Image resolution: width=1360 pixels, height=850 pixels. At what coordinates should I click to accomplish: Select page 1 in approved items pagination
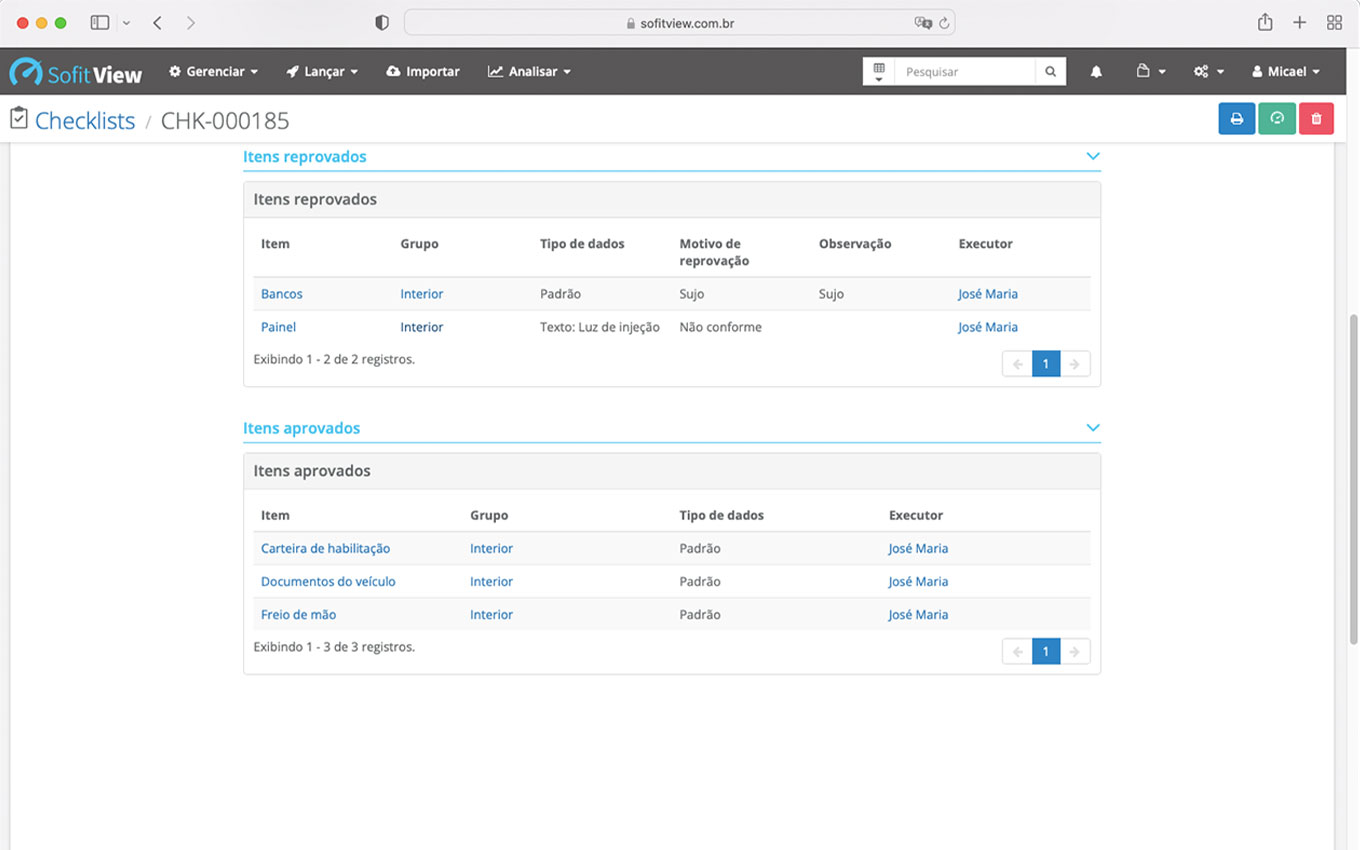coord(1045,652)
